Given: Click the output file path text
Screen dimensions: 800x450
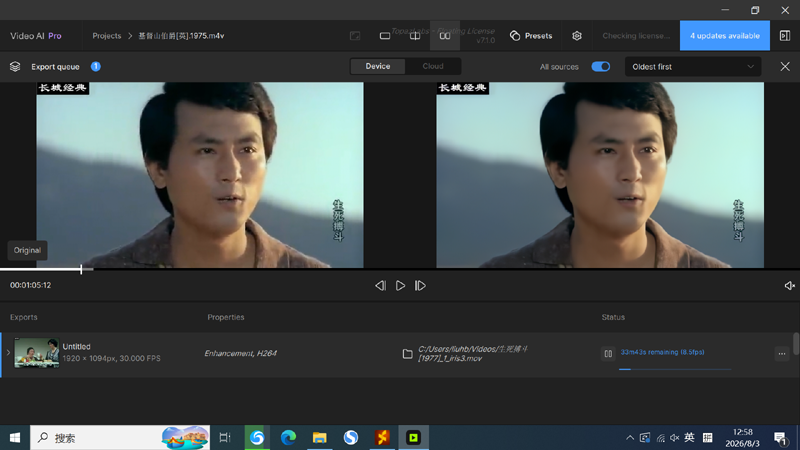Looking at the screenshot, I should click(x=472, y=354).
